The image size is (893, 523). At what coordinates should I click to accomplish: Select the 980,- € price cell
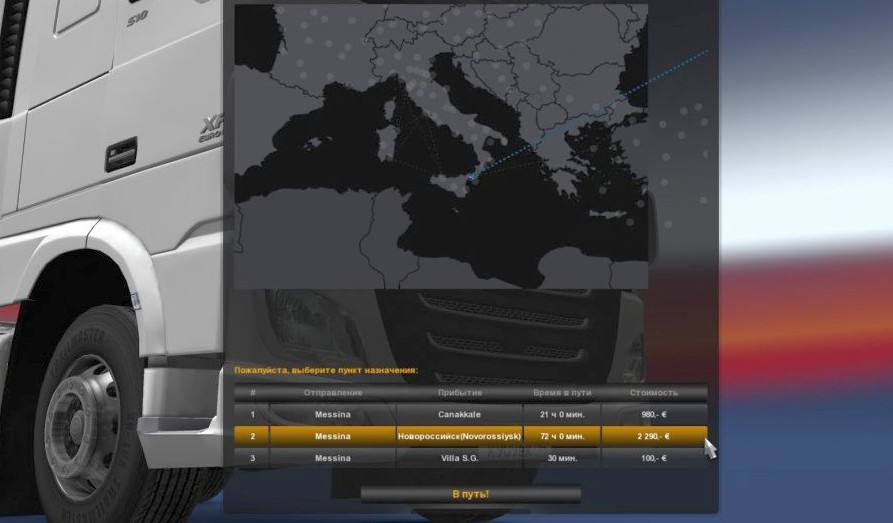pos(654,414)
